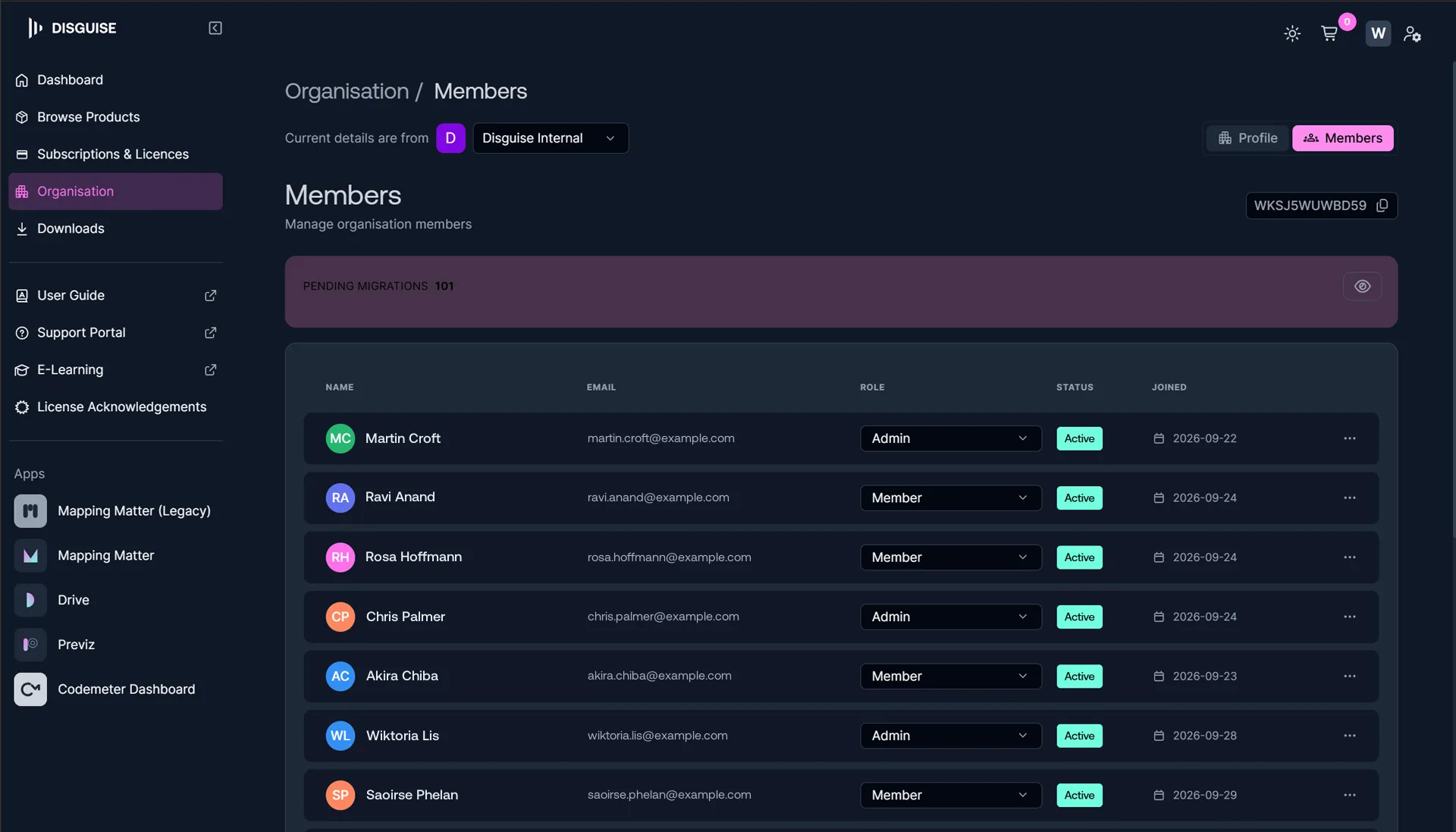Show pending migrations with eye icon
The width and height of the screenshot is (1456, 832).
coord(1362,287)
